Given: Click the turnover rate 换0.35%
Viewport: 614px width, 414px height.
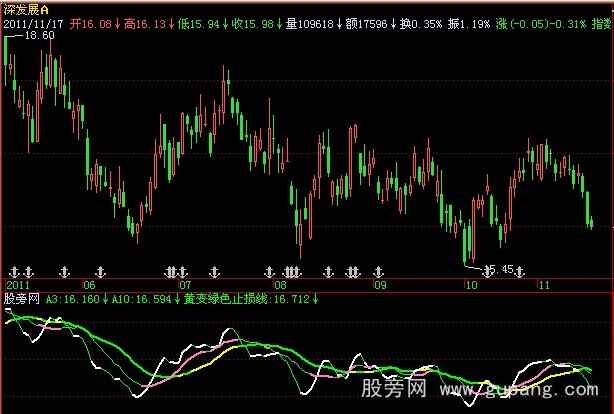Looking at the screenshot, I should pos(421,24).
